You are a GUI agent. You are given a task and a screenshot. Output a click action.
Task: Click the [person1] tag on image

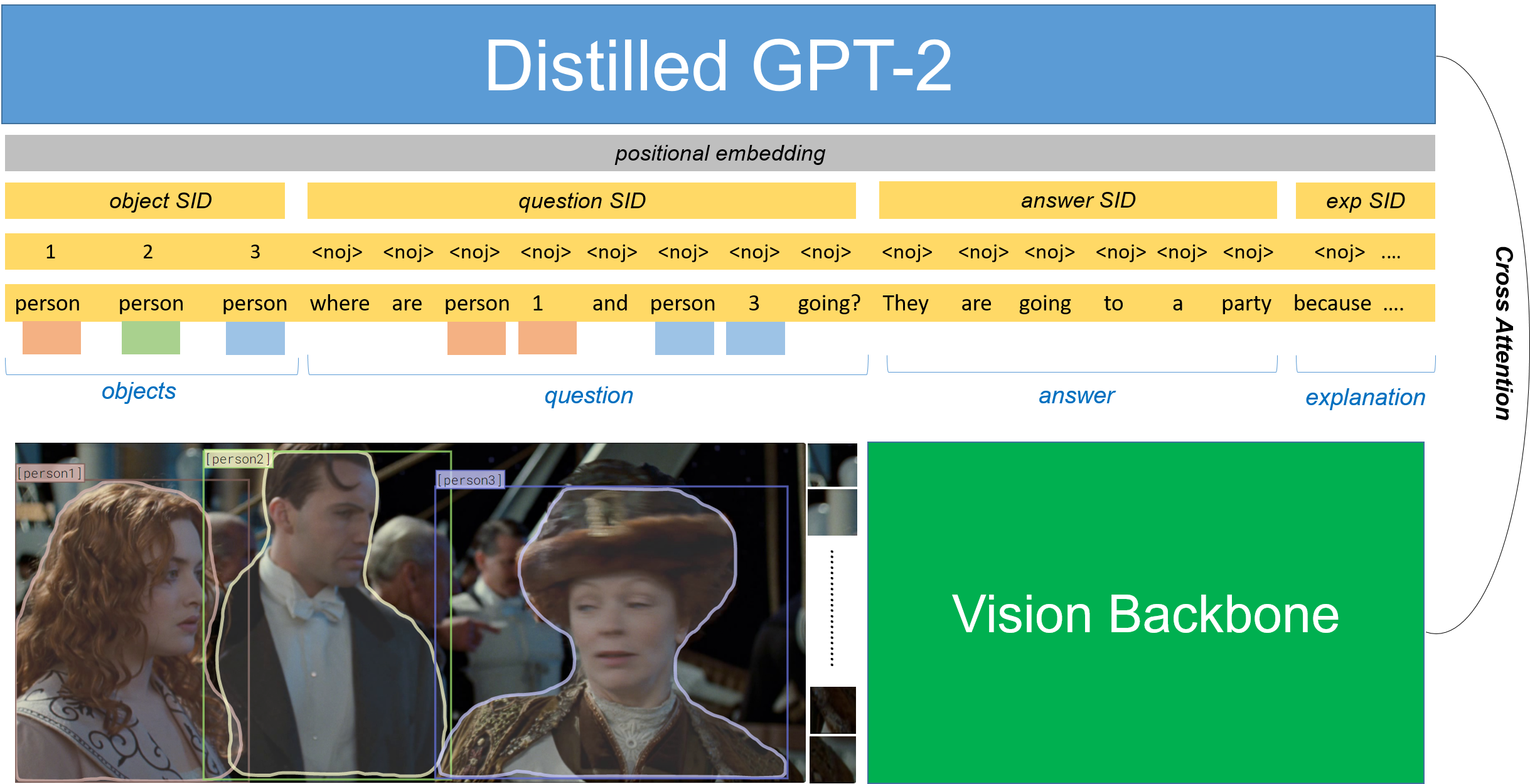point(50,473)
